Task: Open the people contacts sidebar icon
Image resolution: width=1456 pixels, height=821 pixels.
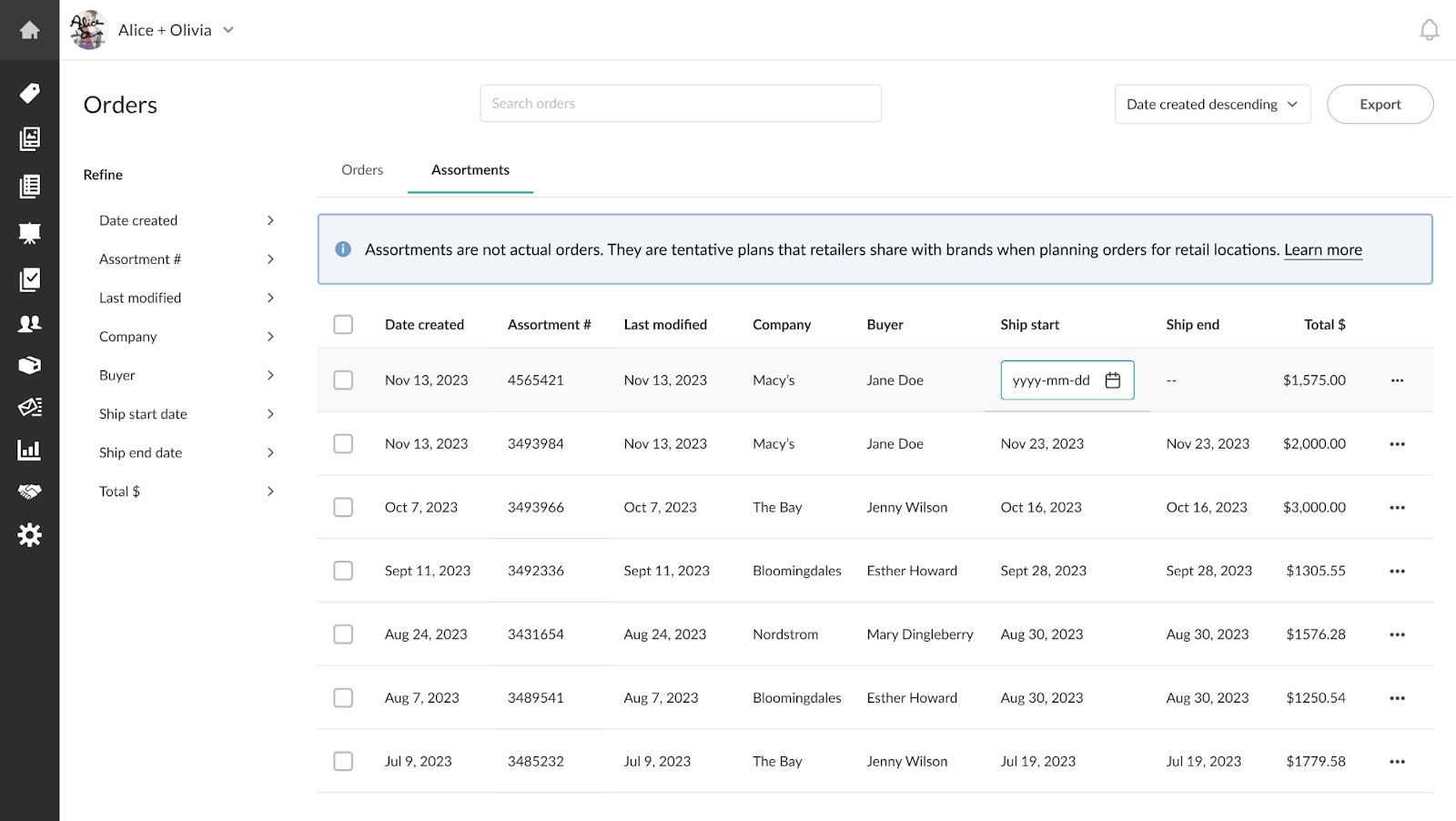Action: [x=29, y=323]
